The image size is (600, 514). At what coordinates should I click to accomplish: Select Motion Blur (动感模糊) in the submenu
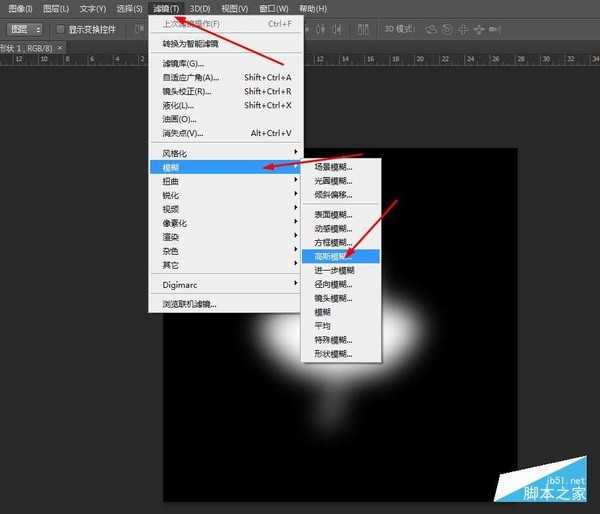[334, 228]
